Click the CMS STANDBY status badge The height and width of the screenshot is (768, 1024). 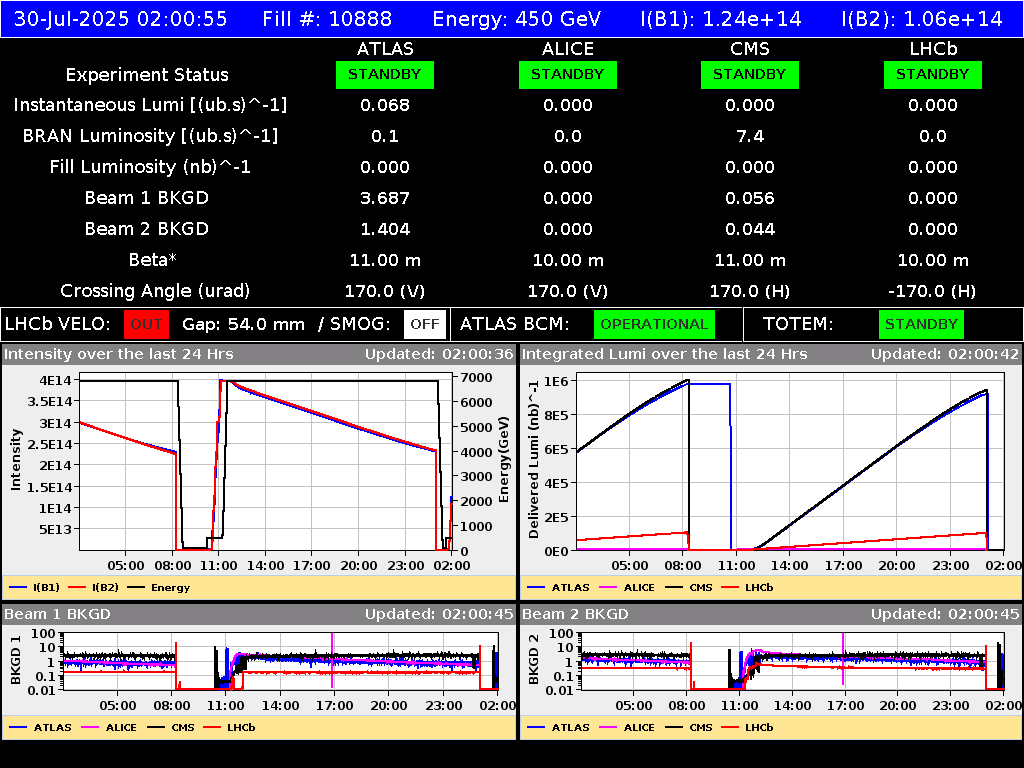click(750, 74)
